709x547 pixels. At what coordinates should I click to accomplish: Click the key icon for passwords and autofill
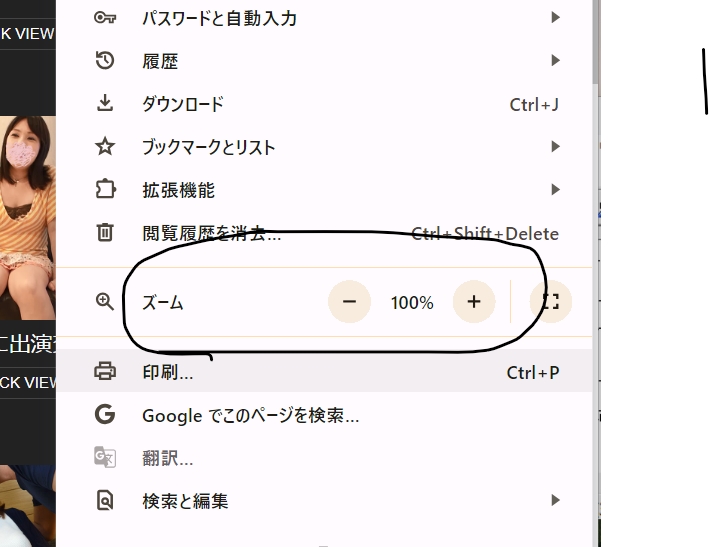[105, 18]
